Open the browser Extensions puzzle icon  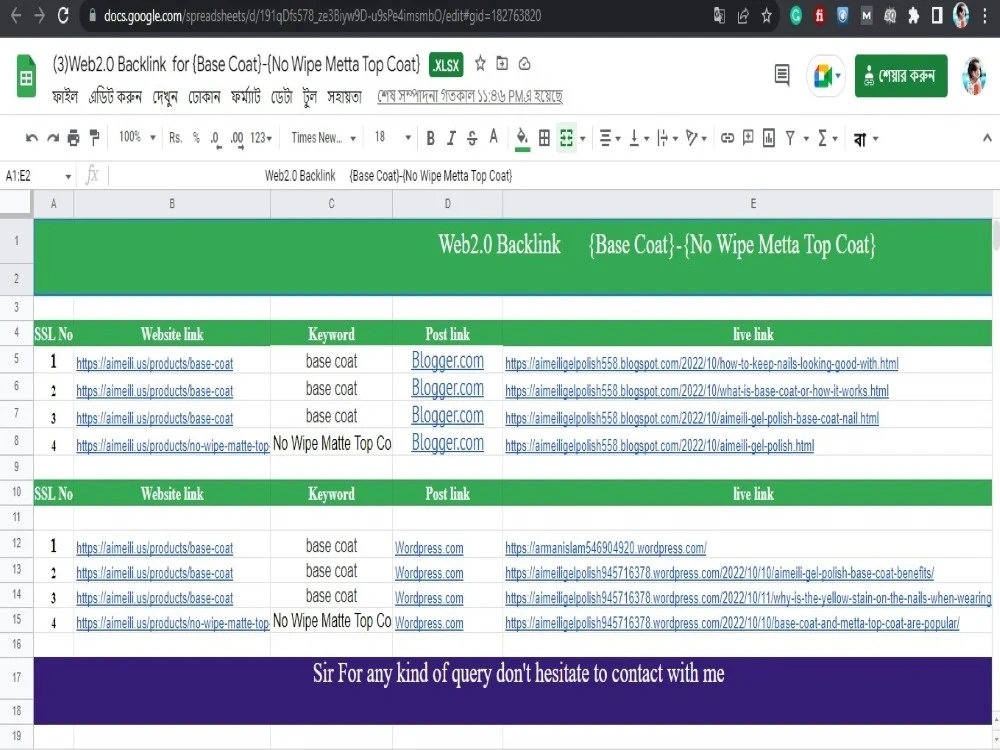coord(913,16)
